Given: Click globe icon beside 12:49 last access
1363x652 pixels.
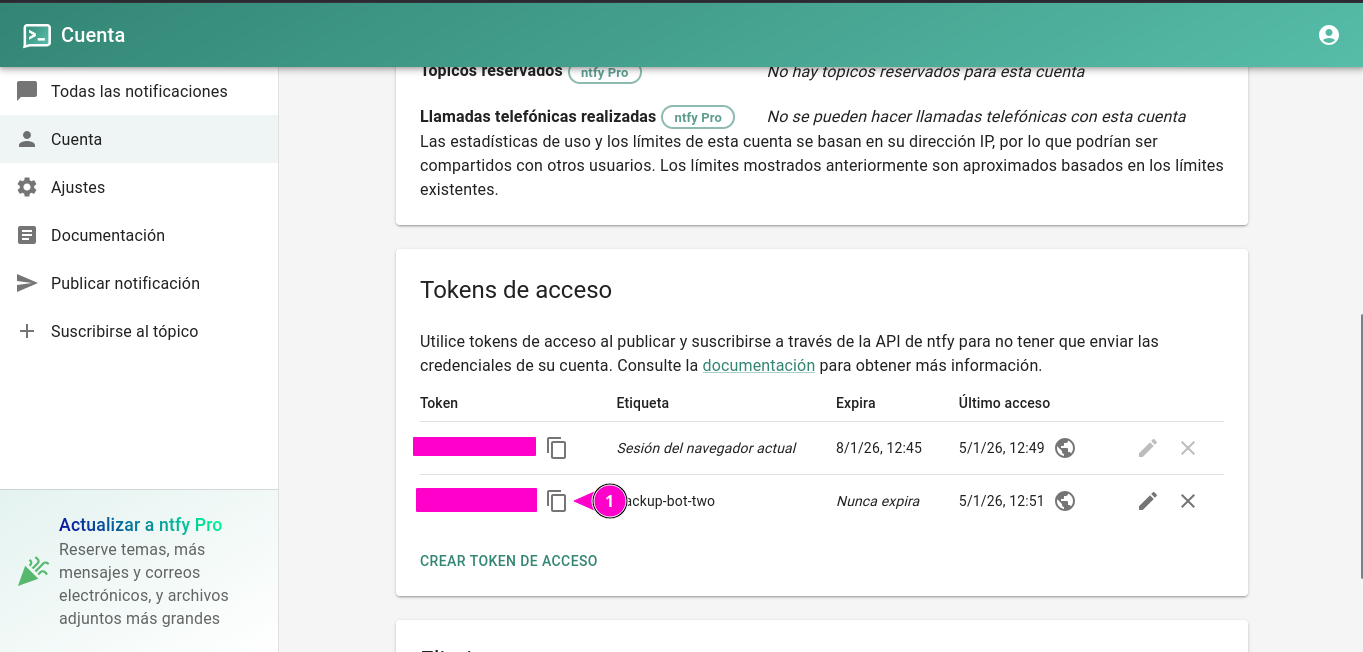Looking at the screenshot, I should (x=1065, y=448).
